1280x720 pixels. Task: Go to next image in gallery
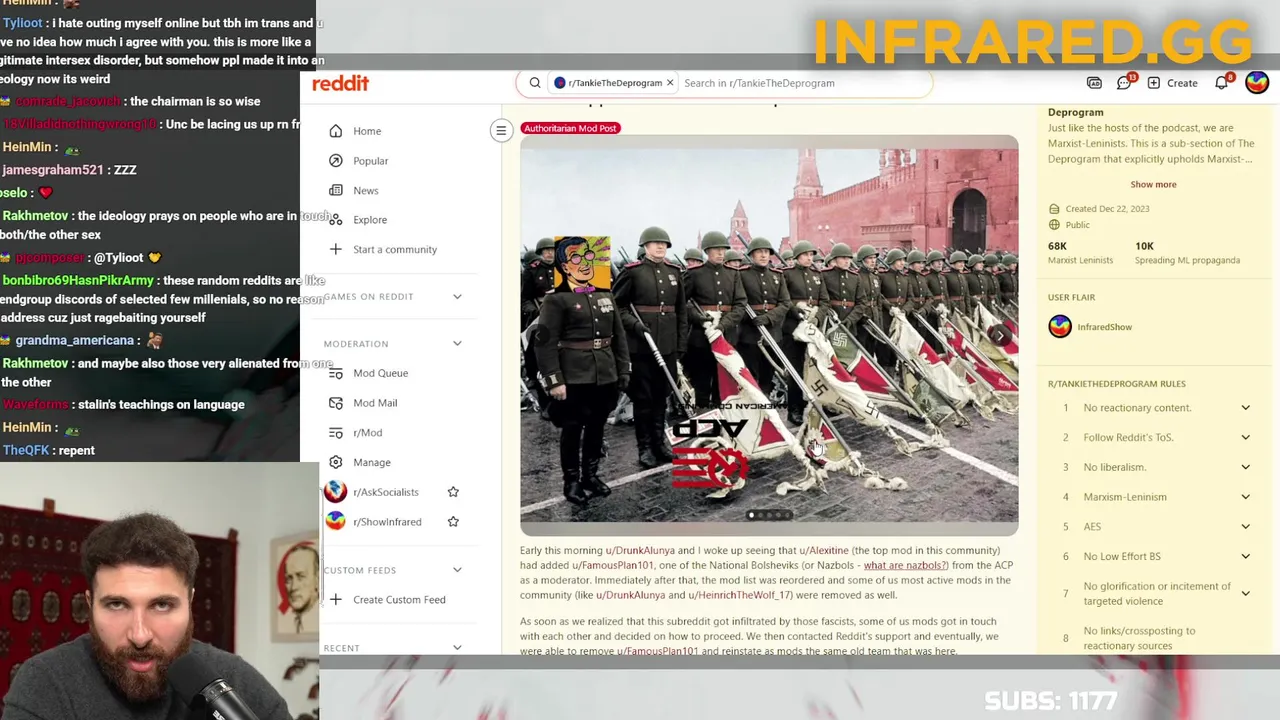click(1000, 336)
